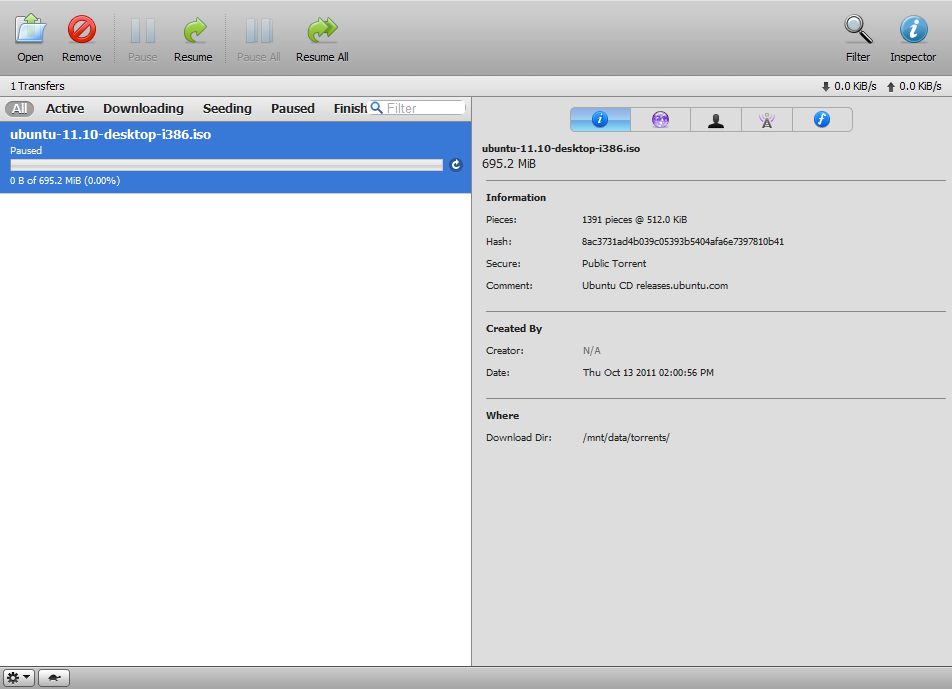952x689 pixels.
Task: Show All torrents filter
Action: tap(19, 109)
